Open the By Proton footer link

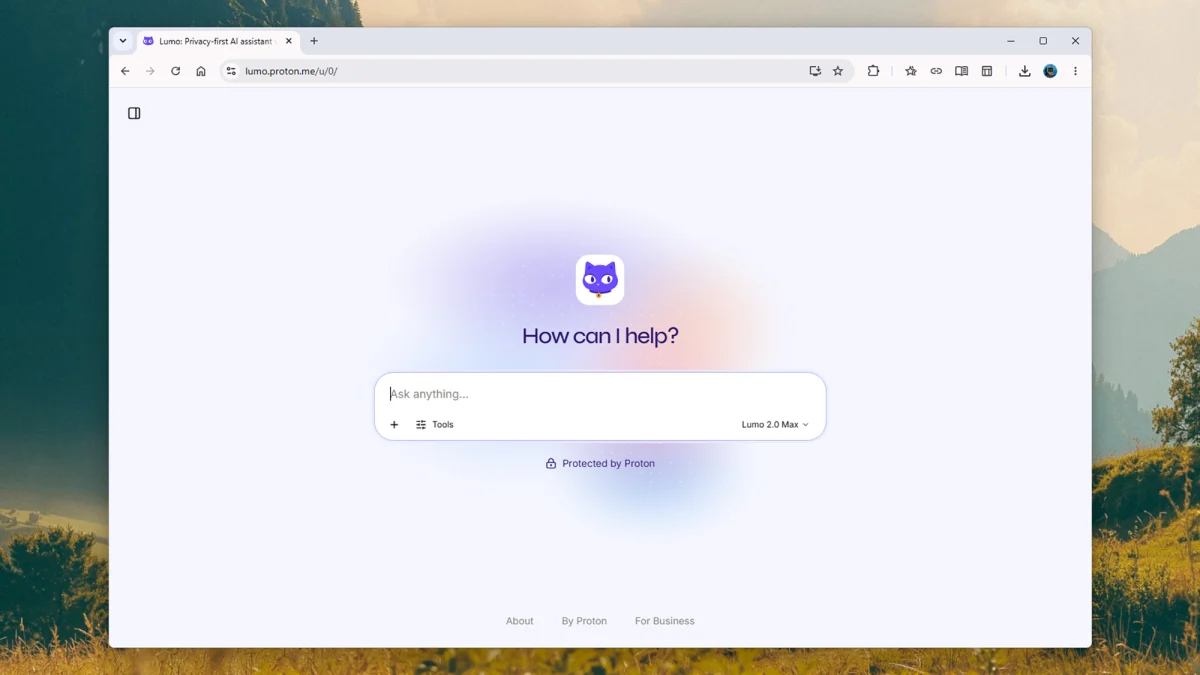pos(584,621)
